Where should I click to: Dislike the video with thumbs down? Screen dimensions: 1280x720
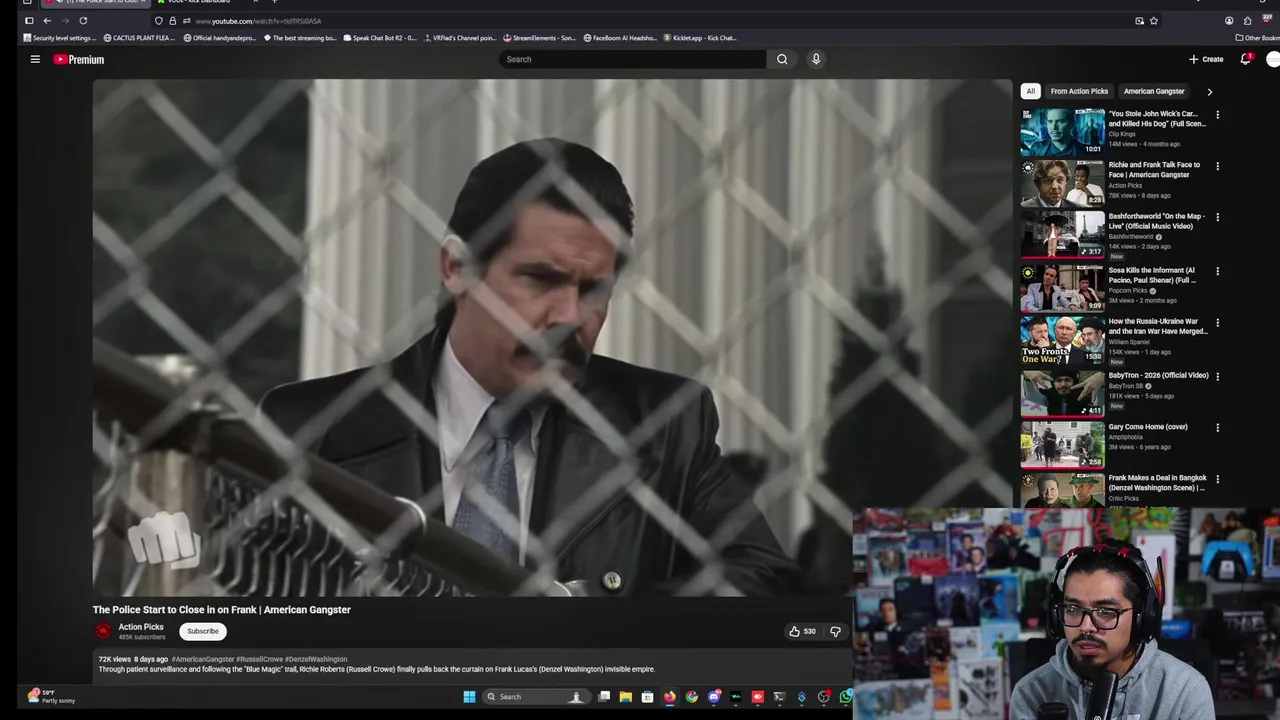point(835,631)
